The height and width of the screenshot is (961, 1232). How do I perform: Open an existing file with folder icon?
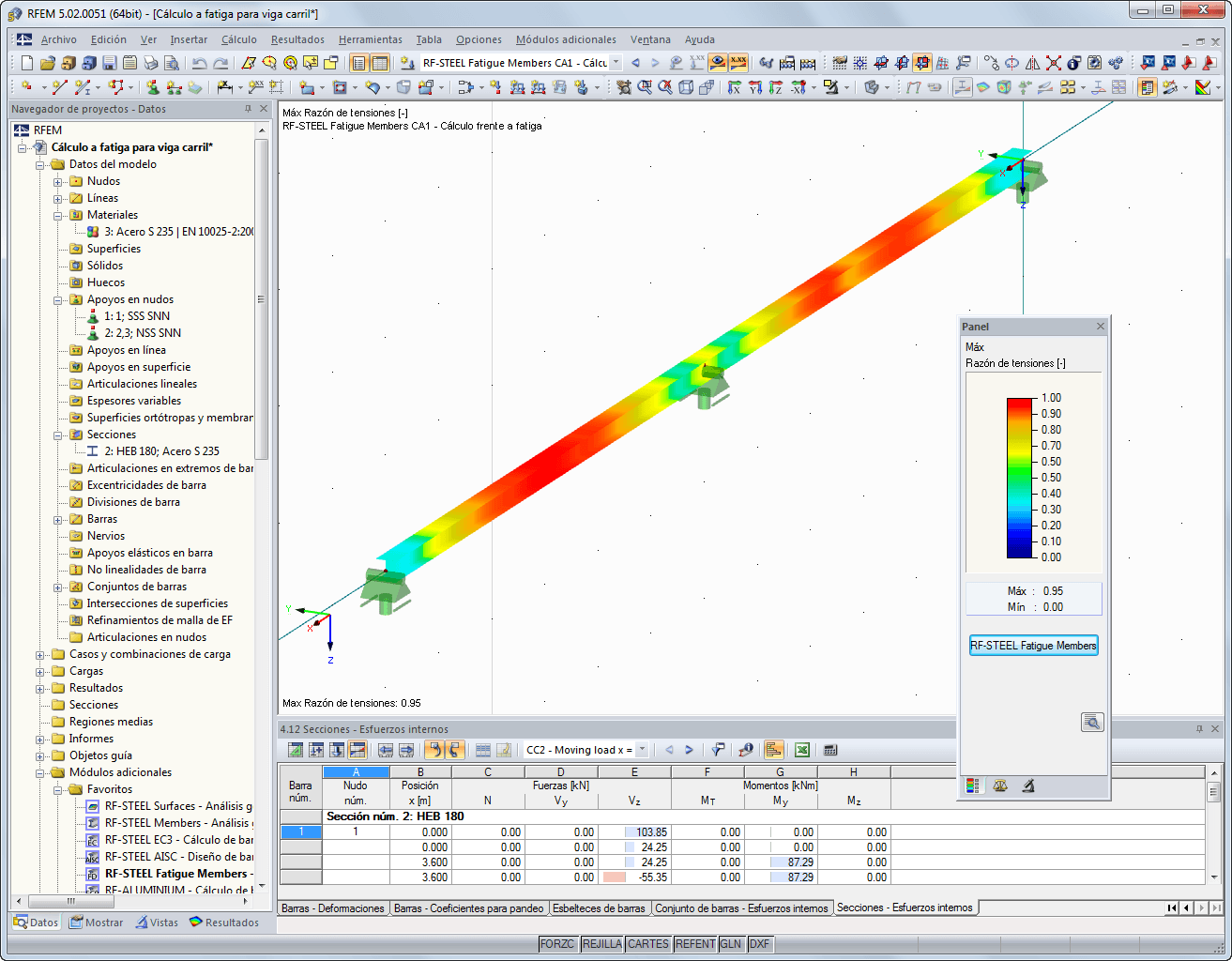tap(47, 63)
